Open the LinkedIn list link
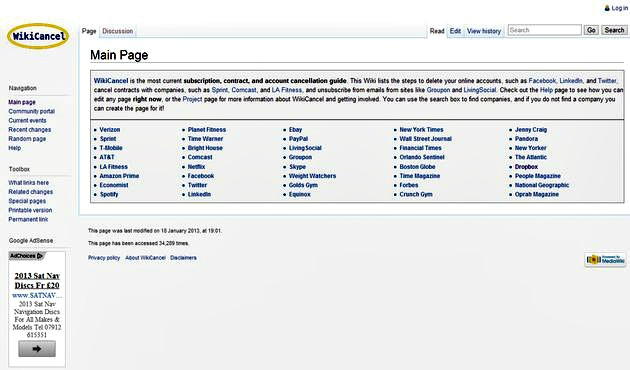This screenshot has height=370, width=630. coord(199,194)
